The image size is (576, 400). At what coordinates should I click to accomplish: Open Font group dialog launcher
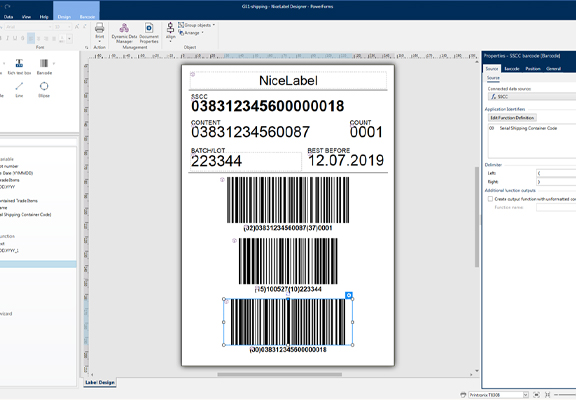[87, 47]
